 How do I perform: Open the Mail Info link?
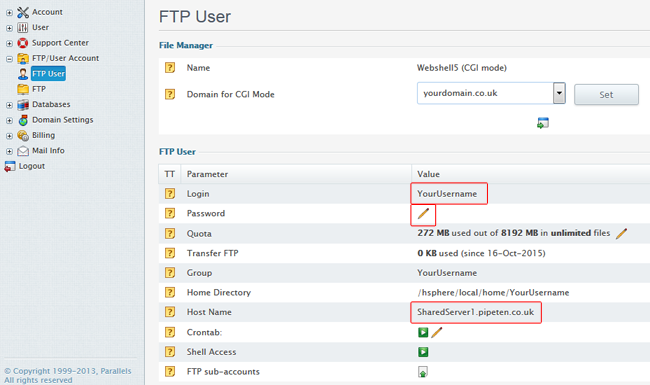[49, 150]
